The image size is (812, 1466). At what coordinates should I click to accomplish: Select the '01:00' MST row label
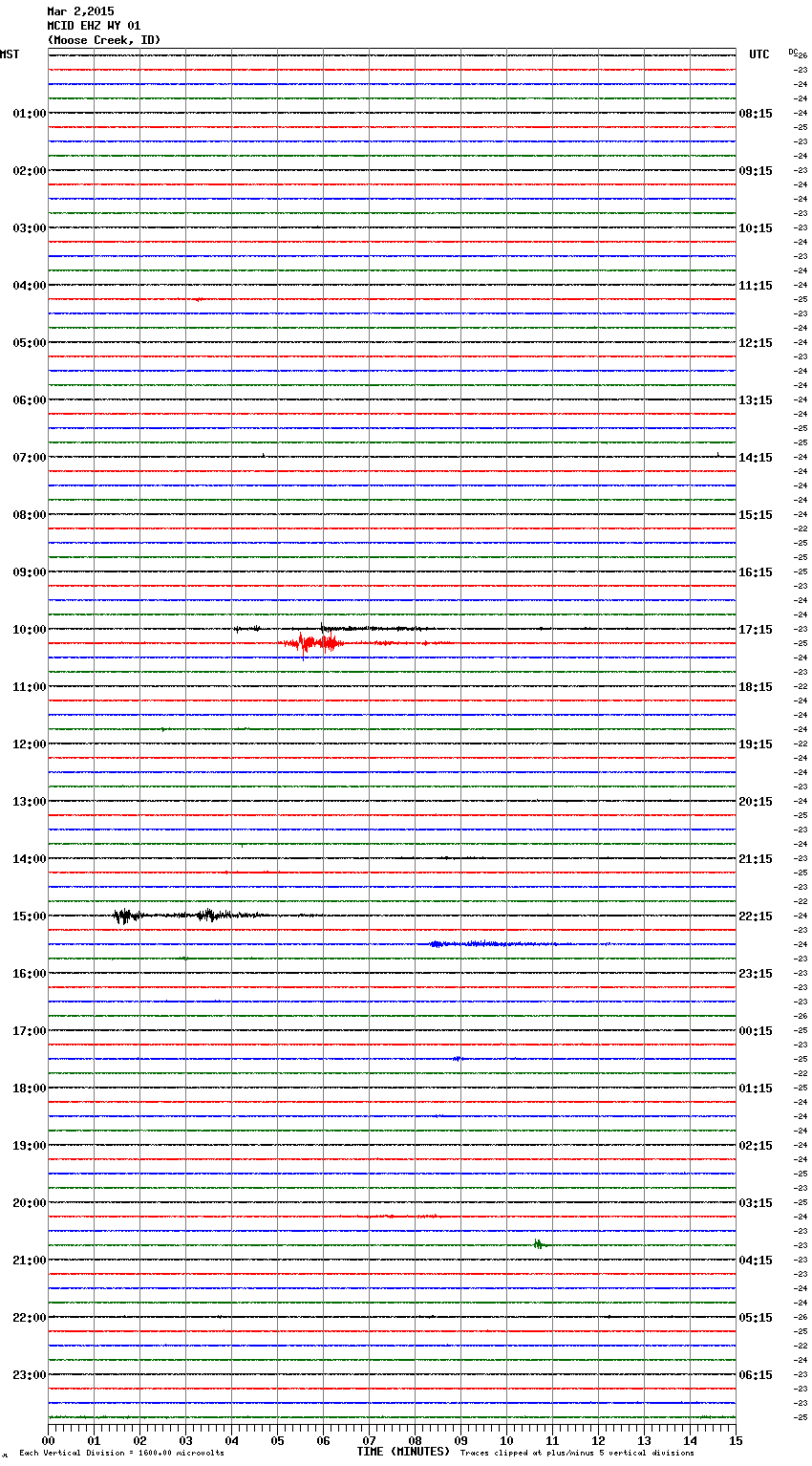point(30,114)
